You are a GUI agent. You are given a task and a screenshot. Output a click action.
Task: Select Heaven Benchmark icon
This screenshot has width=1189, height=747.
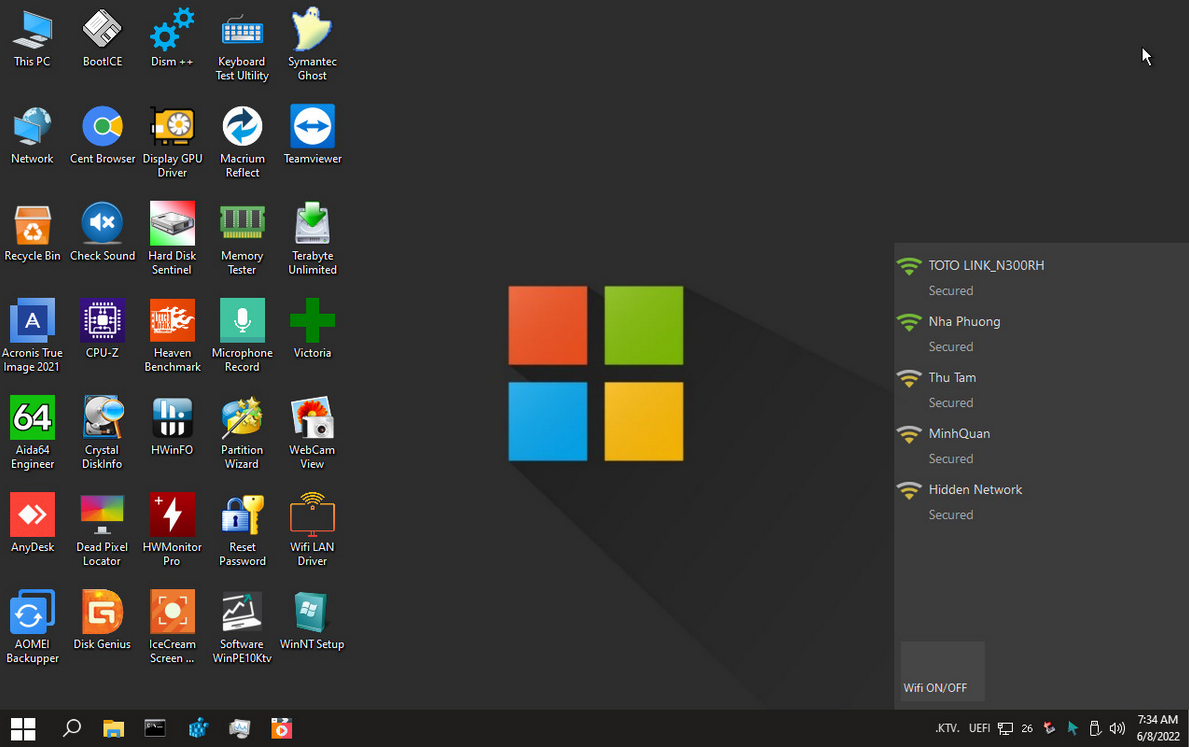pos(172,336)
